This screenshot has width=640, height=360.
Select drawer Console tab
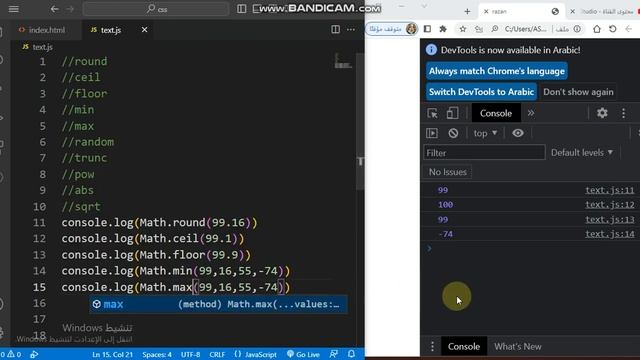(x=464, y=347)
